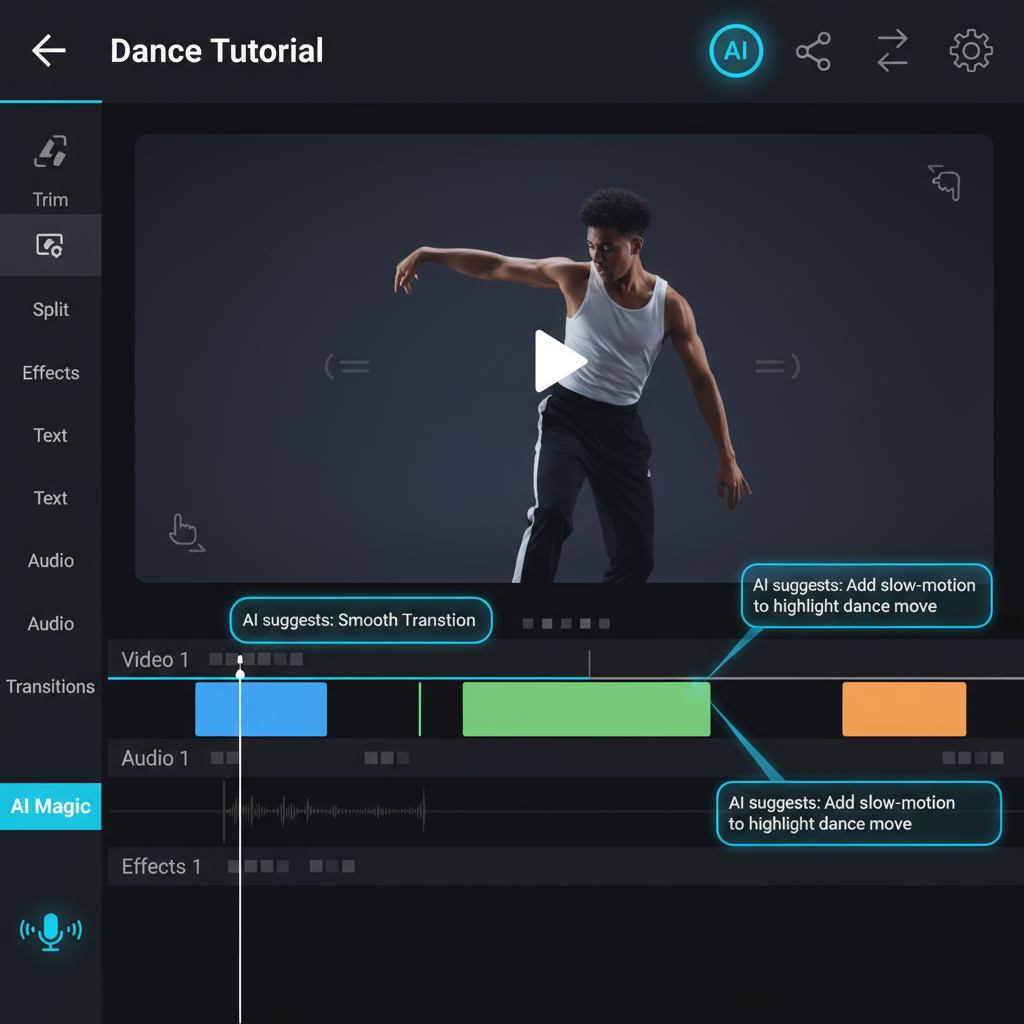
Task: Select the Audio sidebar tab
Action: click(50, 561)
